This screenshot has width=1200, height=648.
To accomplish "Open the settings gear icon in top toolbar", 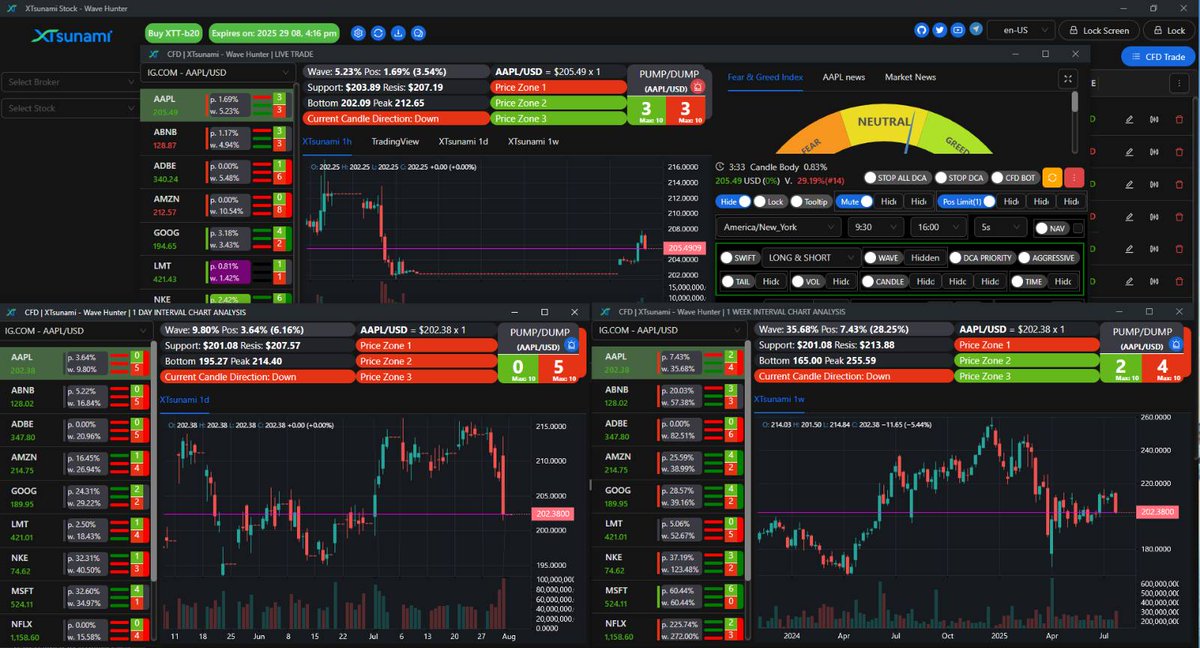I will click(359, 32).
